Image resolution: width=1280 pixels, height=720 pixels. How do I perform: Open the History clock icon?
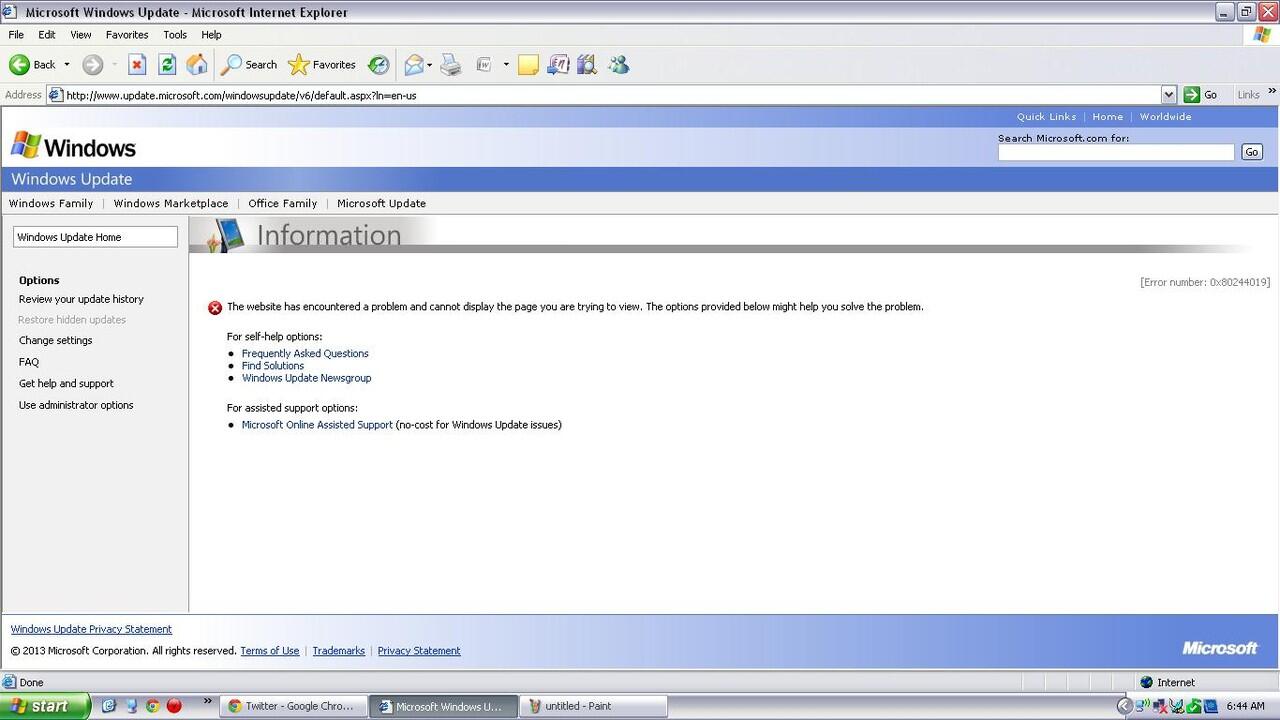(378, 65)
